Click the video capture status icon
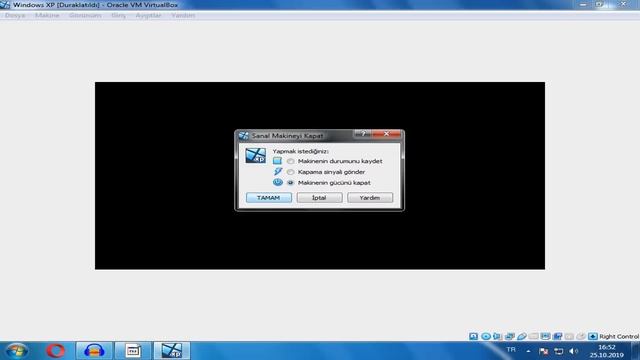The height and width of the screenshot is (360, 640). [557, 336]
